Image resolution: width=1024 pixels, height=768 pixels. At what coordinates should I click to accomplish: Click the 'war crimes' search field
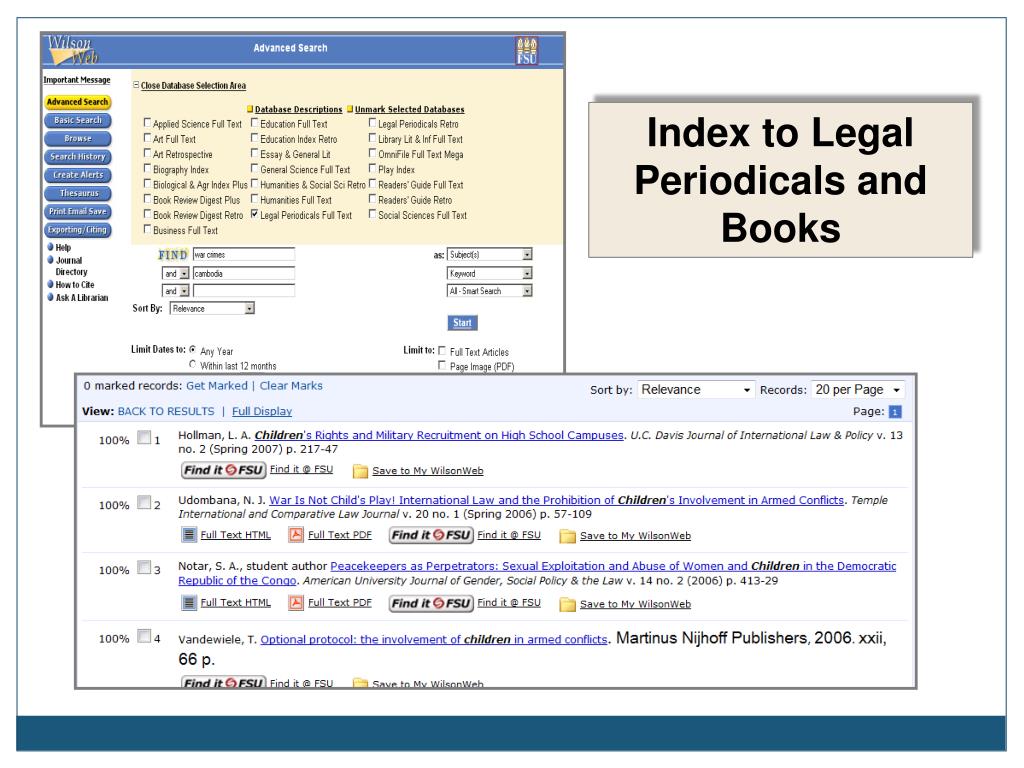coord(244,254)
